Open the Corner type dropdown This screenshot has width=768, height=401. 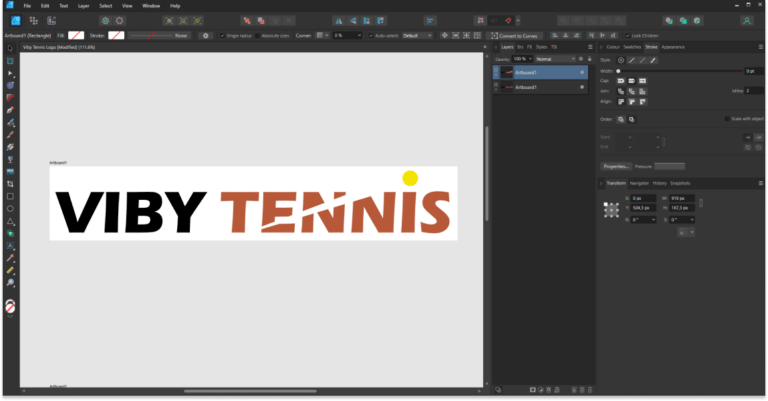(x=322, y=36)
